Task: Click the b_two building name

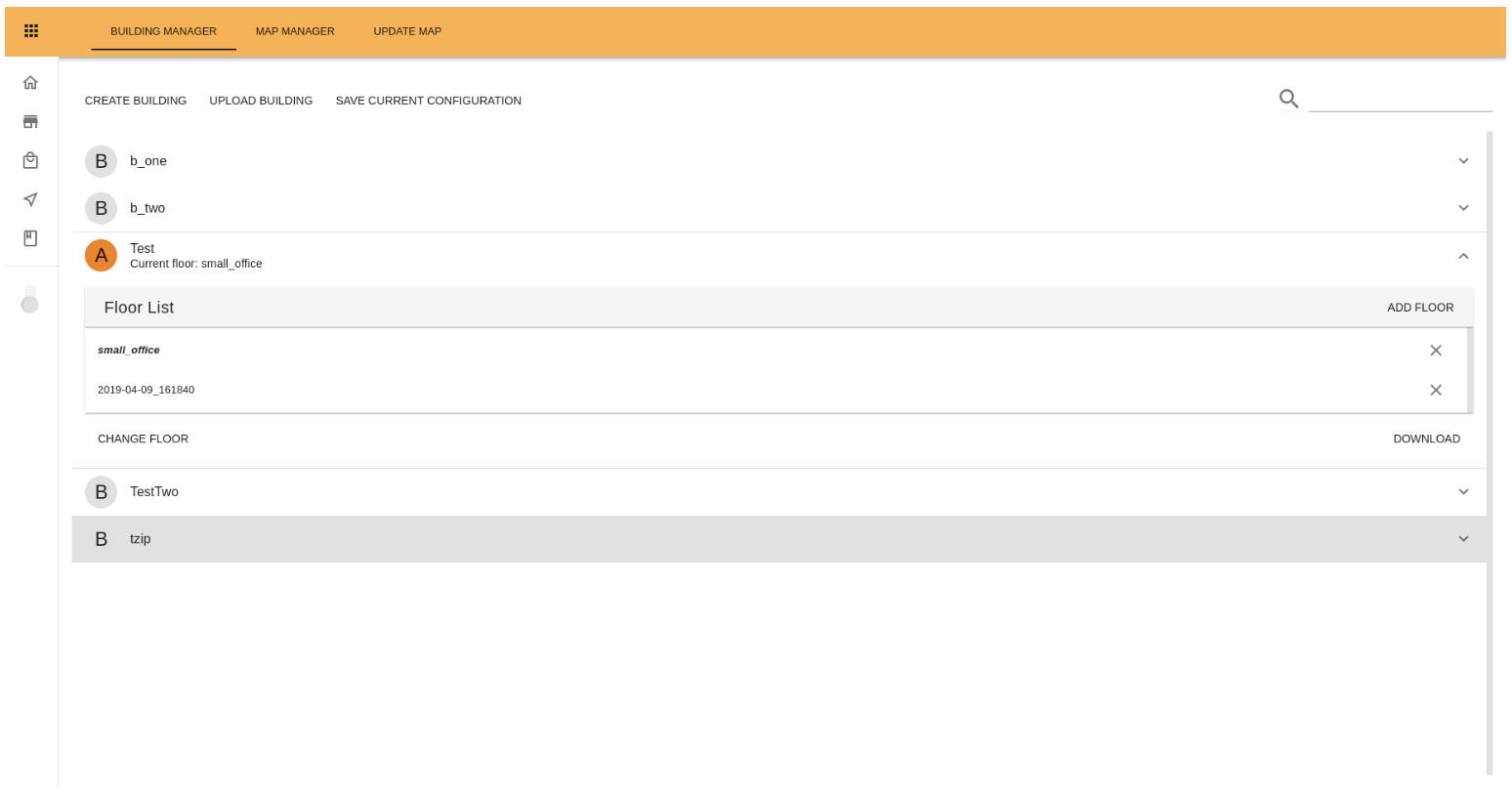Action: click(x=147, y=208)
